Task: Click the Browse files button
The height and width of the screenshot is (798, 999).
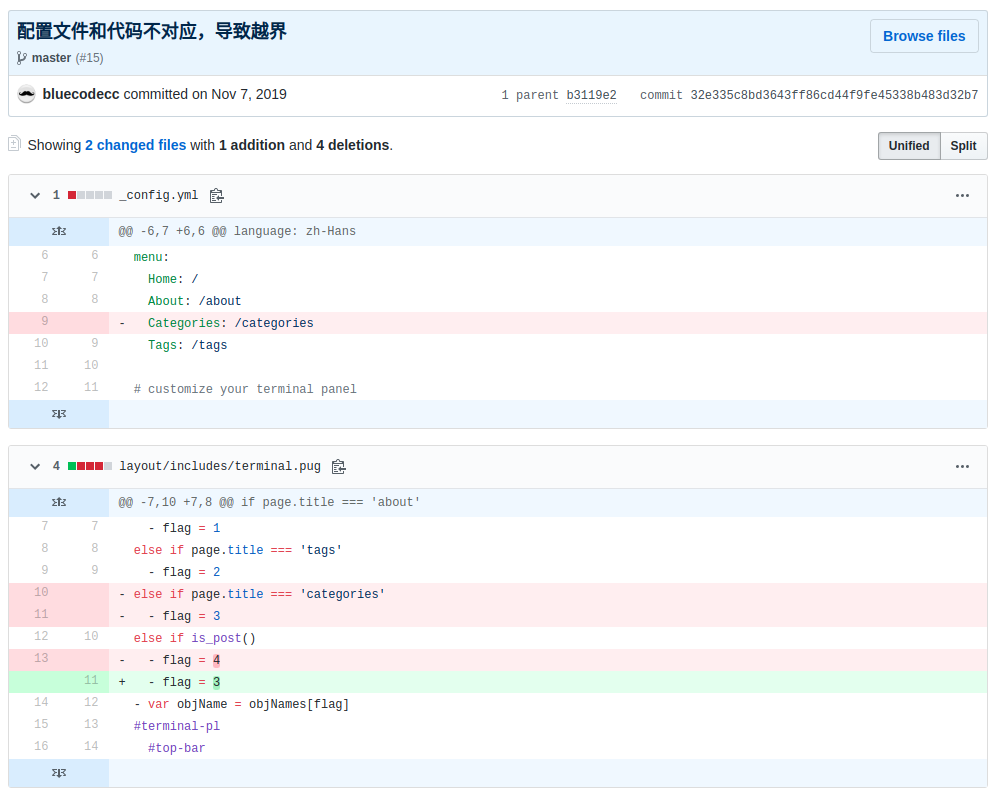Action: coord(923,36)
